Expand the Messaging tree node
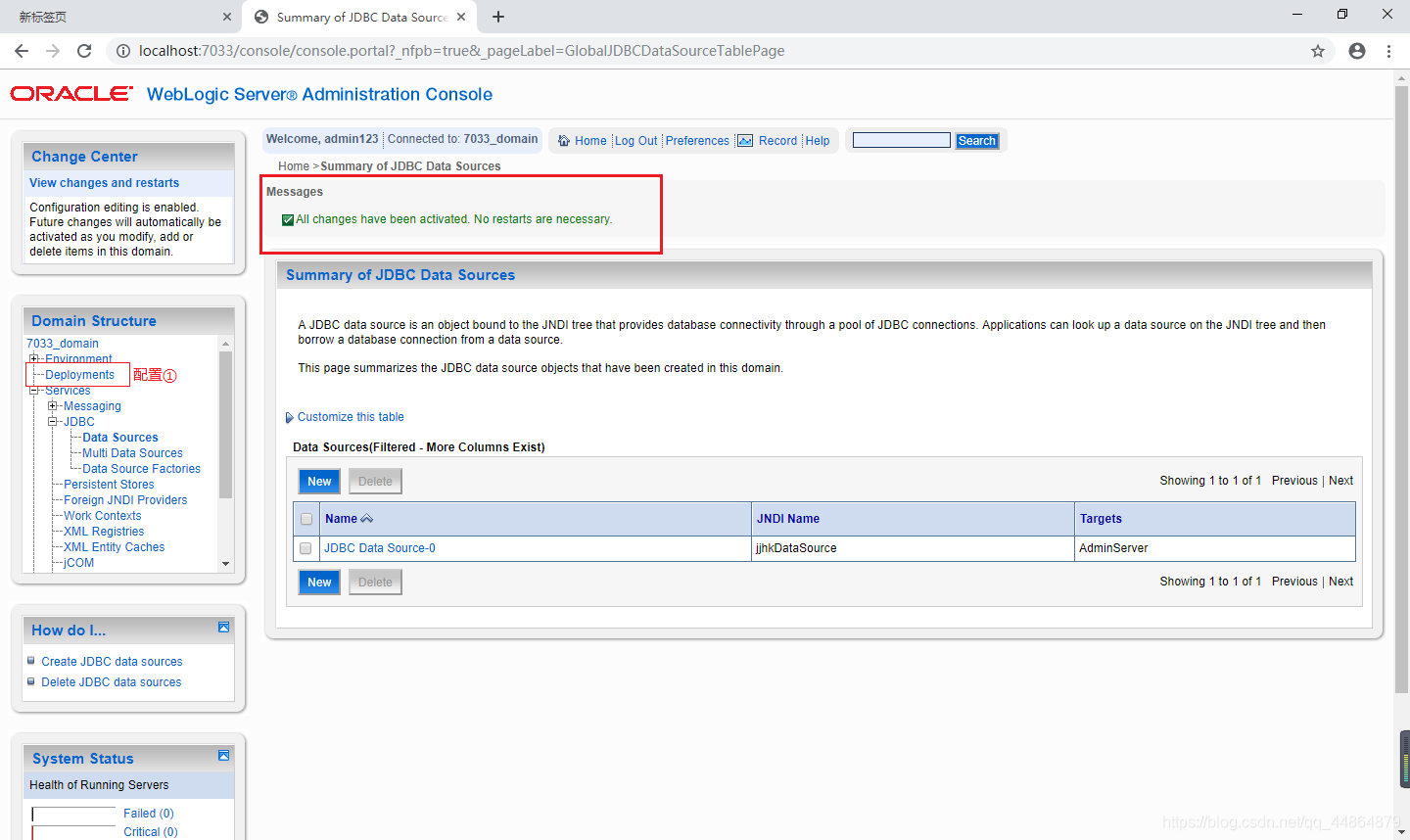The height and width of the screenshot is (840, 1410). coord(53,406)
